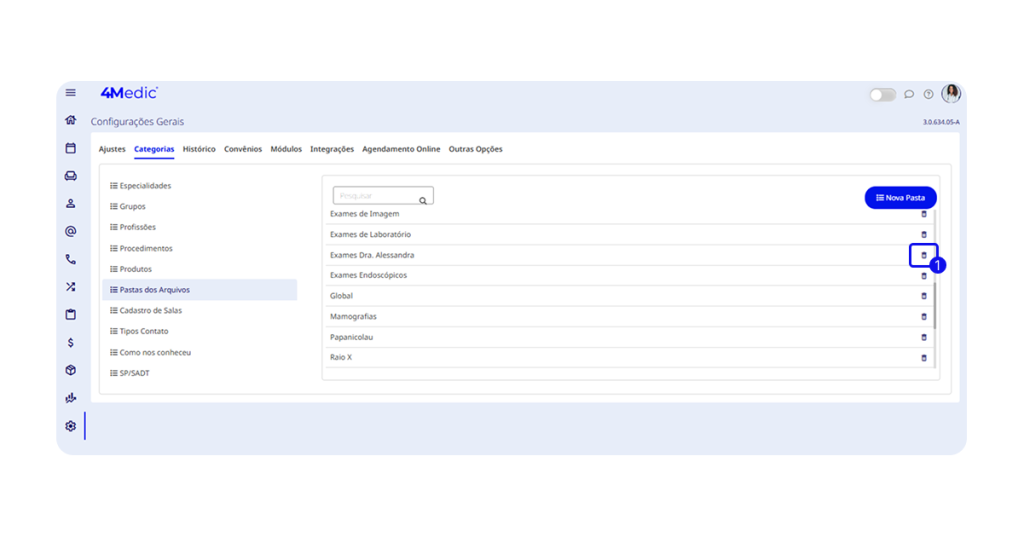Select the Agendamento Online tab

[401, 149]
